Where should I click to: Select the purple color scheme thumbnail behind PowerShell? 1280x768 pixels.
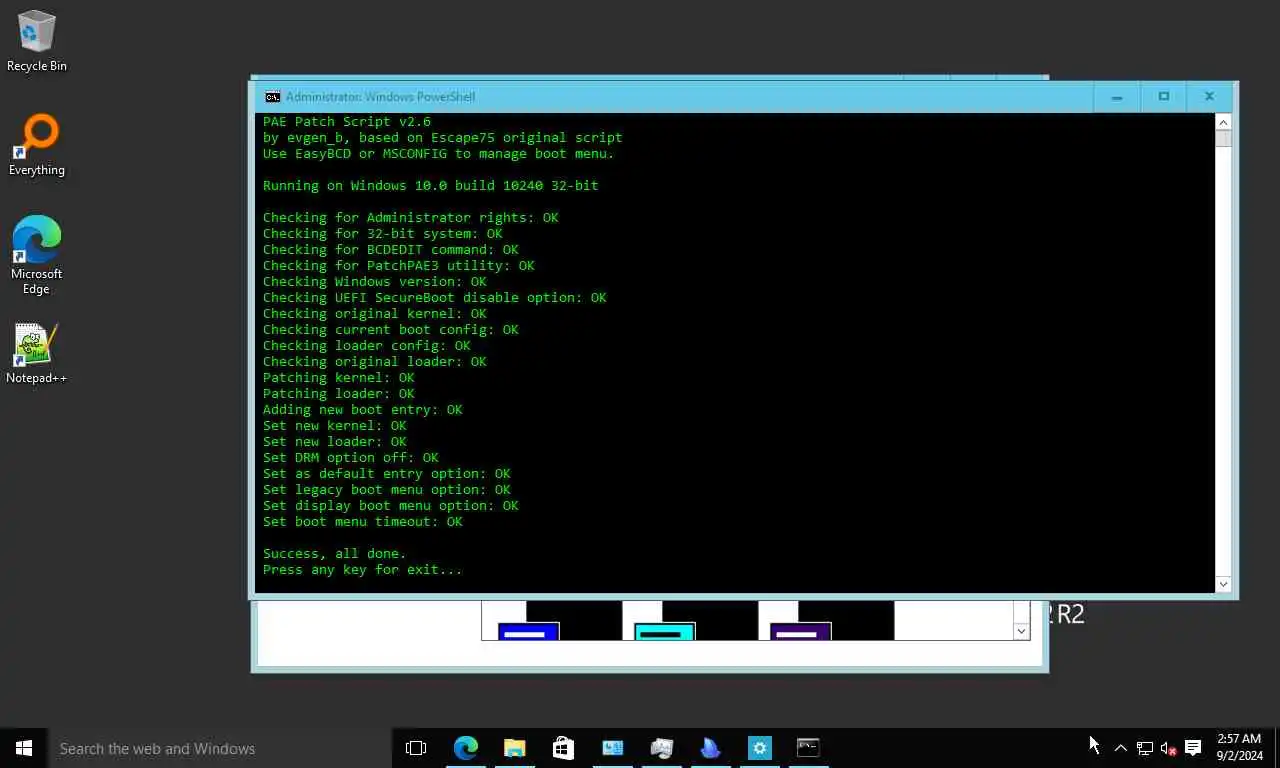tap(800, 631)
